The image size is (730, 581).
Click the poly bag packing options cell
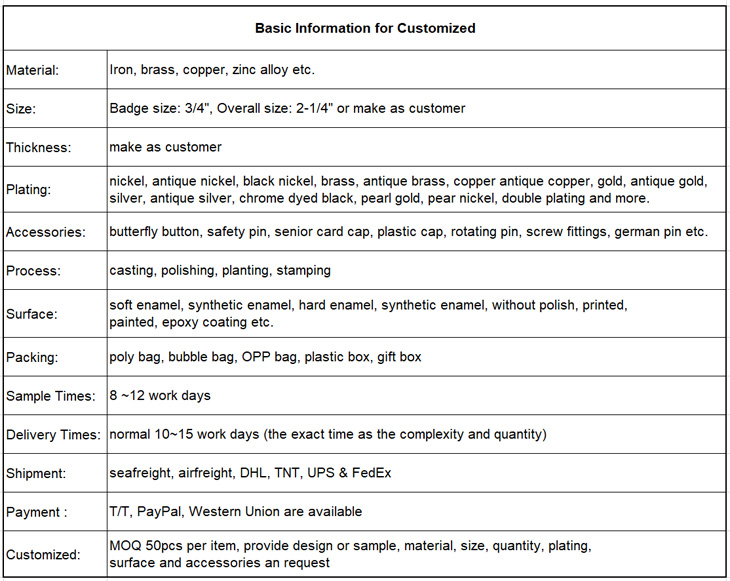click(x=265, y=357)
